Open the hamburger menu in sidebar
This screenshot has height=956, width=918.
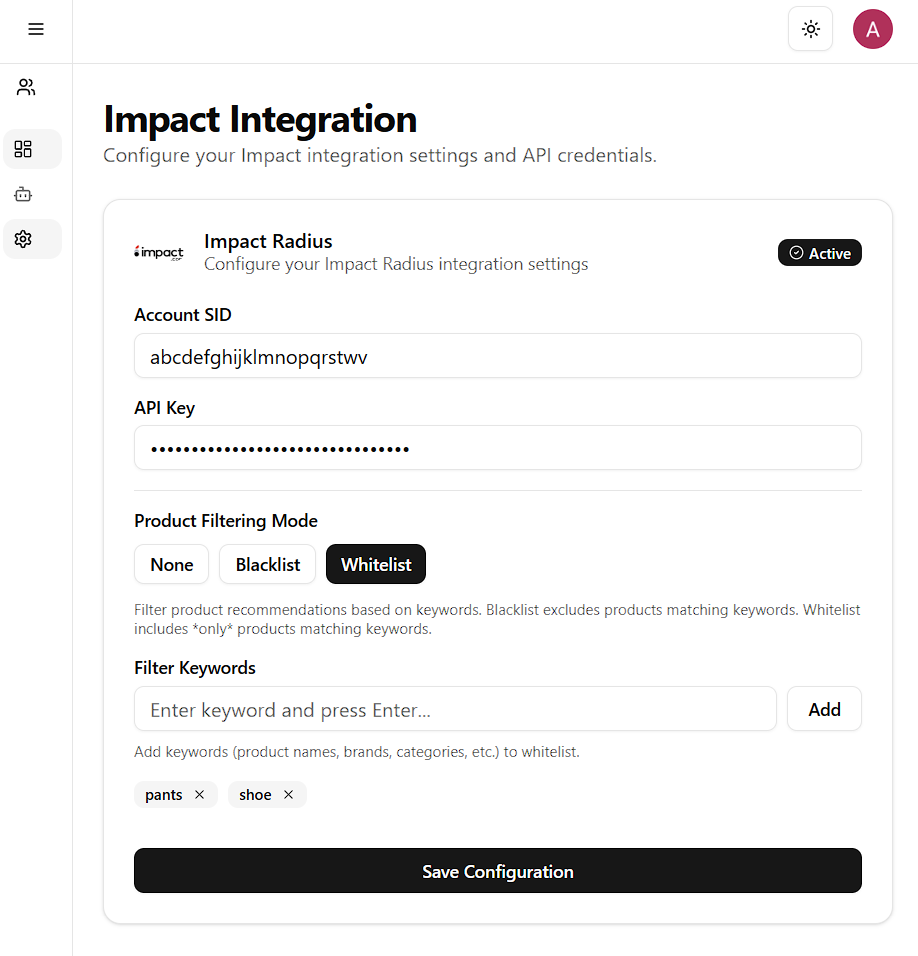pyautogui.click(x=36, y=29)
